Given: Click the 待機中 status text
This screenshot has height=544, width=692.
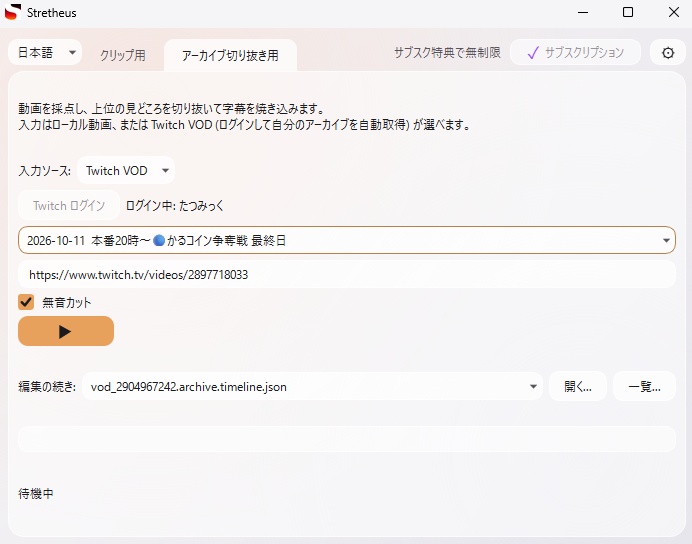Looking at the screenshot, I should [36, 493].
